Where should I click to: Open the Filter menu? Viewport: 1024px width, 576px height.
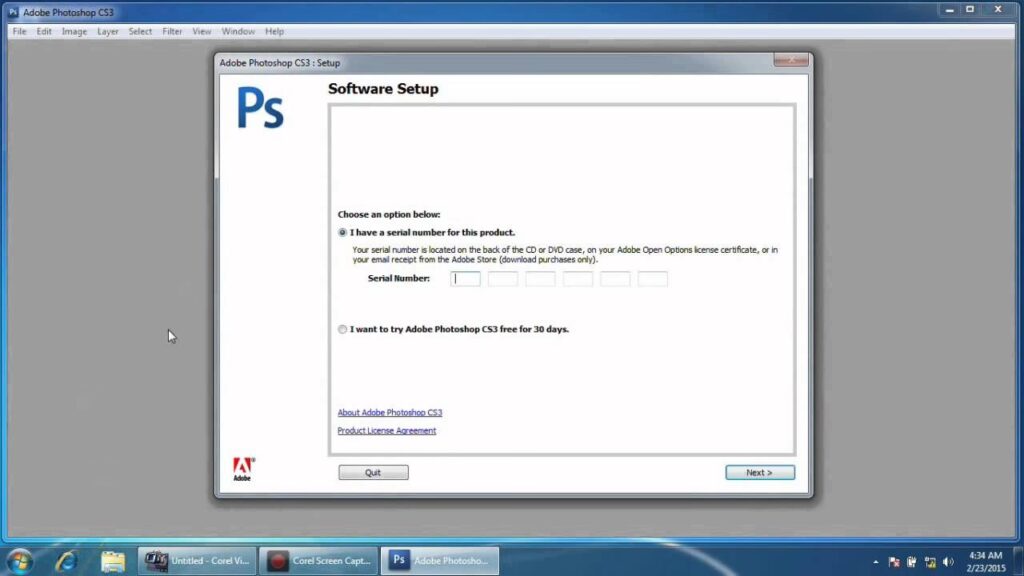[172, 31]
